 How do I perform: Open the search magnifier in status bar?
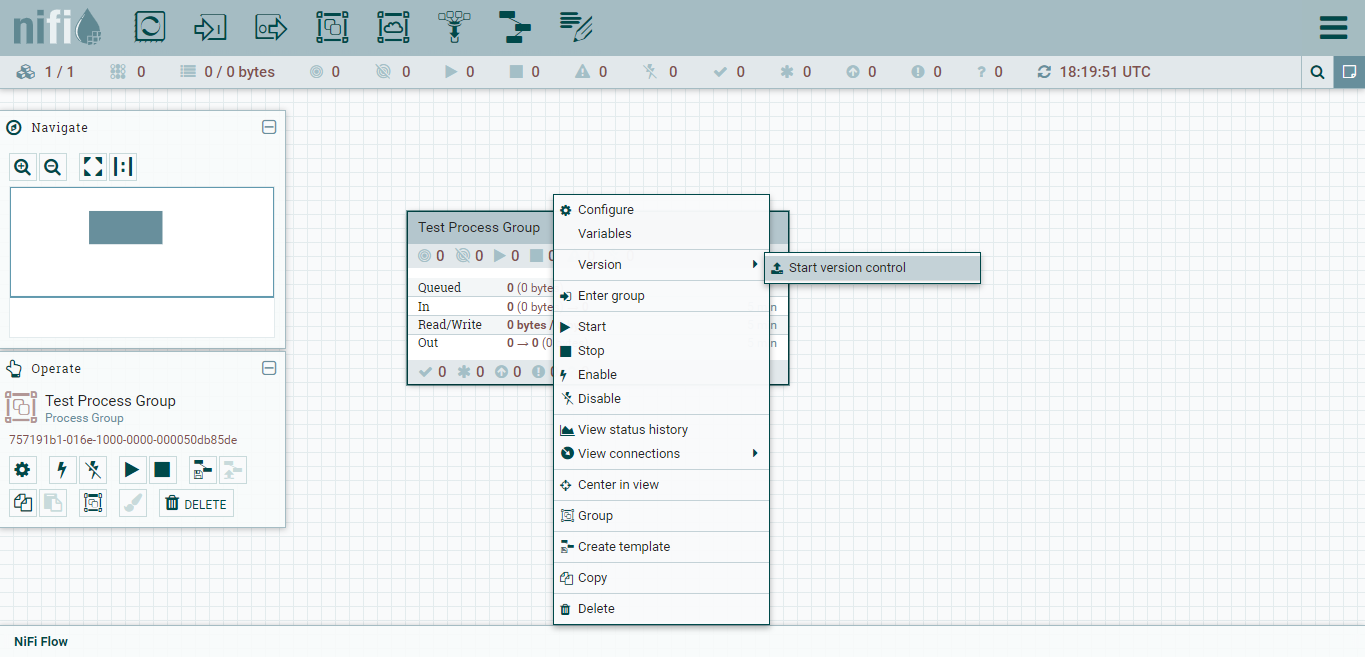click(x=1318, y=72)
